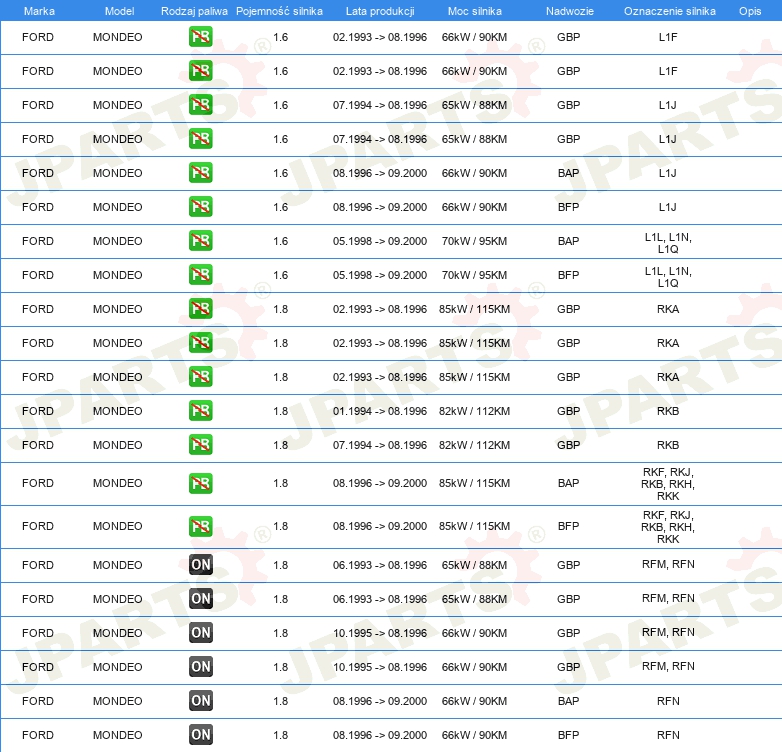Screen dimensions: 782x752
Task: Click the 01.1994 -> 08.1996 production date cell
Action: [380, 411]
